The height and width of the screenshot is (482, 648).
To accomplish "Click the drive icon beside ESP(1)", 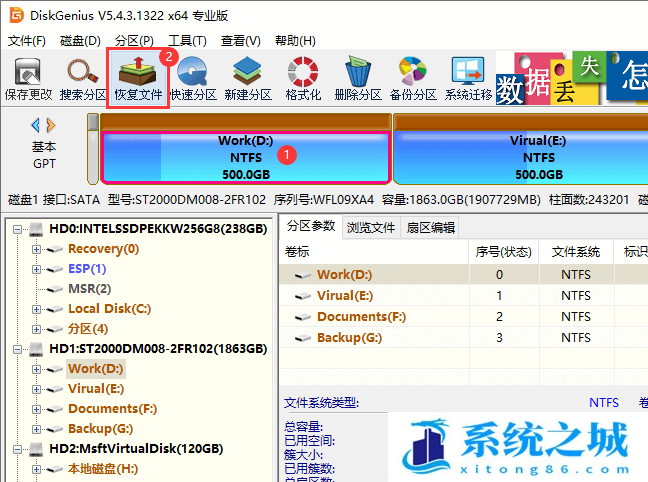I will (55, 270).
